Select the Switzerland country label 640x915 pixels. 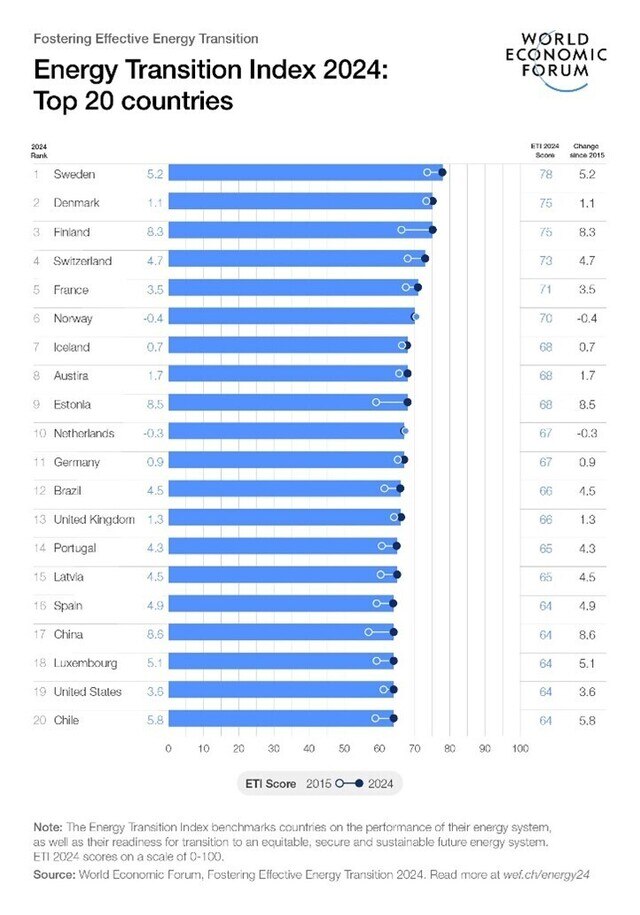pyautogui.click(x=82, y=261)
